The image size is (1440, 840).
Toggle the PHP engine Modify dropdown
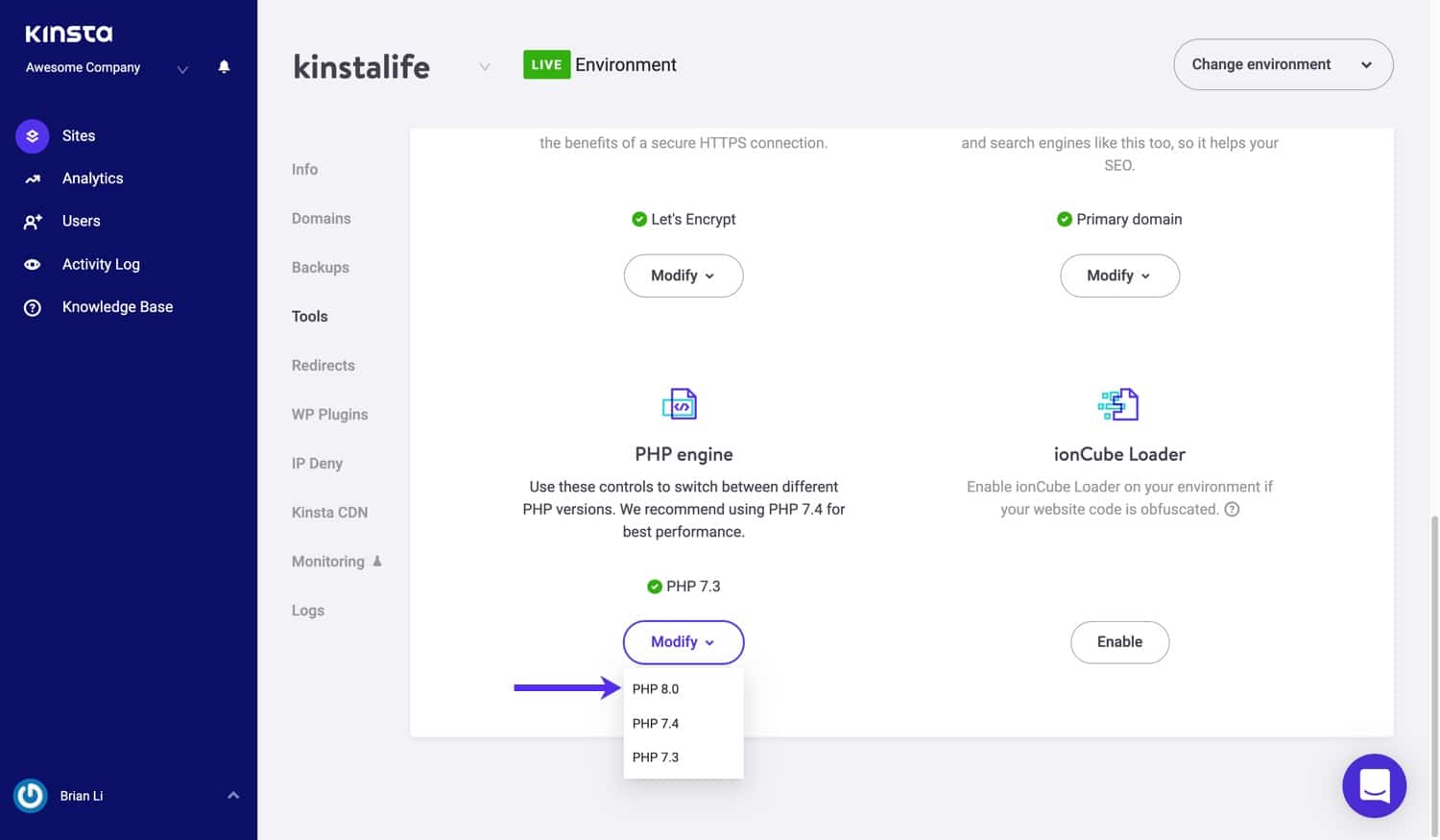(684, 642)
